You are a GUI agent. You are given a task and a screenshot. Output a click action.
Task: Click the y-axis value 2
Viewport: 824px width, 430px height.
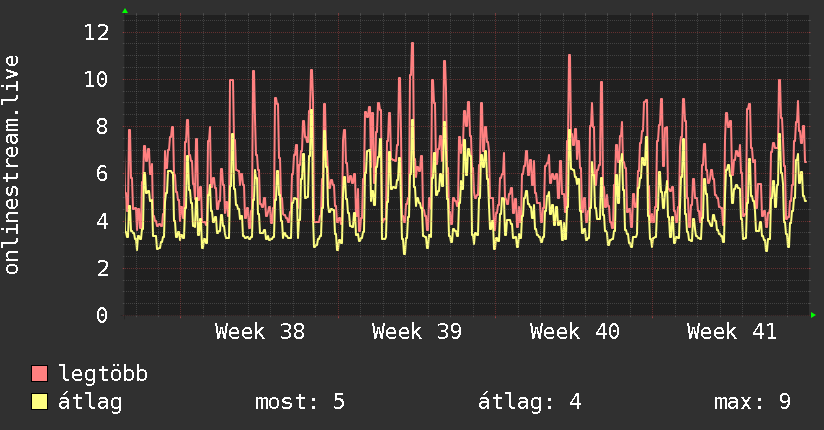(x=102, y=269)
